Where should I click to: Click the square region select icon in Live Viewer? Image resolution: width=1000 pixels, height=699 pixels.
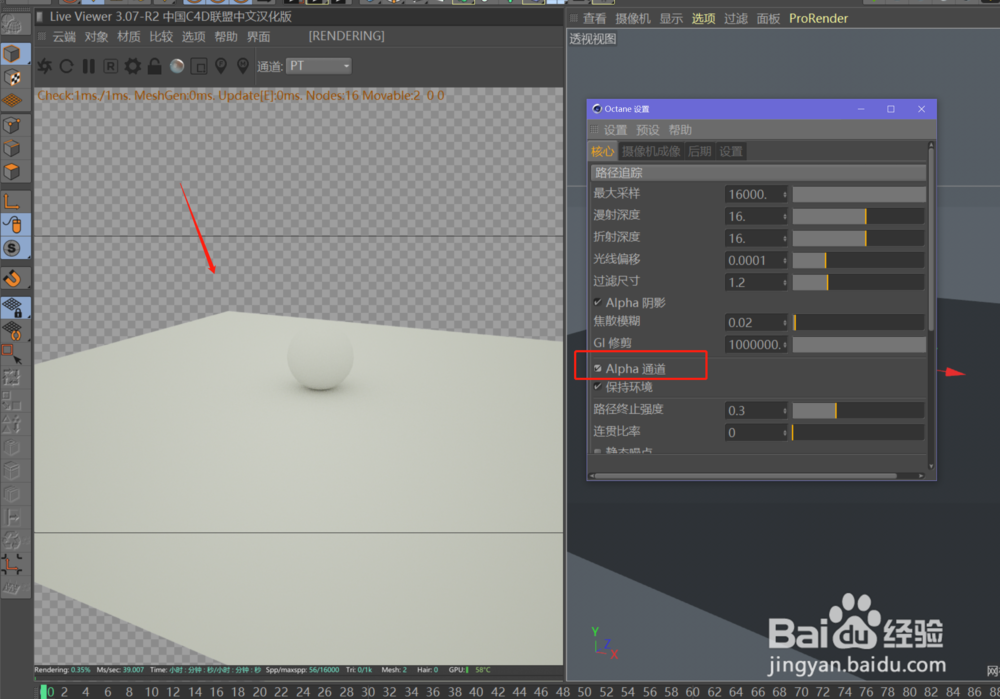click(x=199, y=66)
